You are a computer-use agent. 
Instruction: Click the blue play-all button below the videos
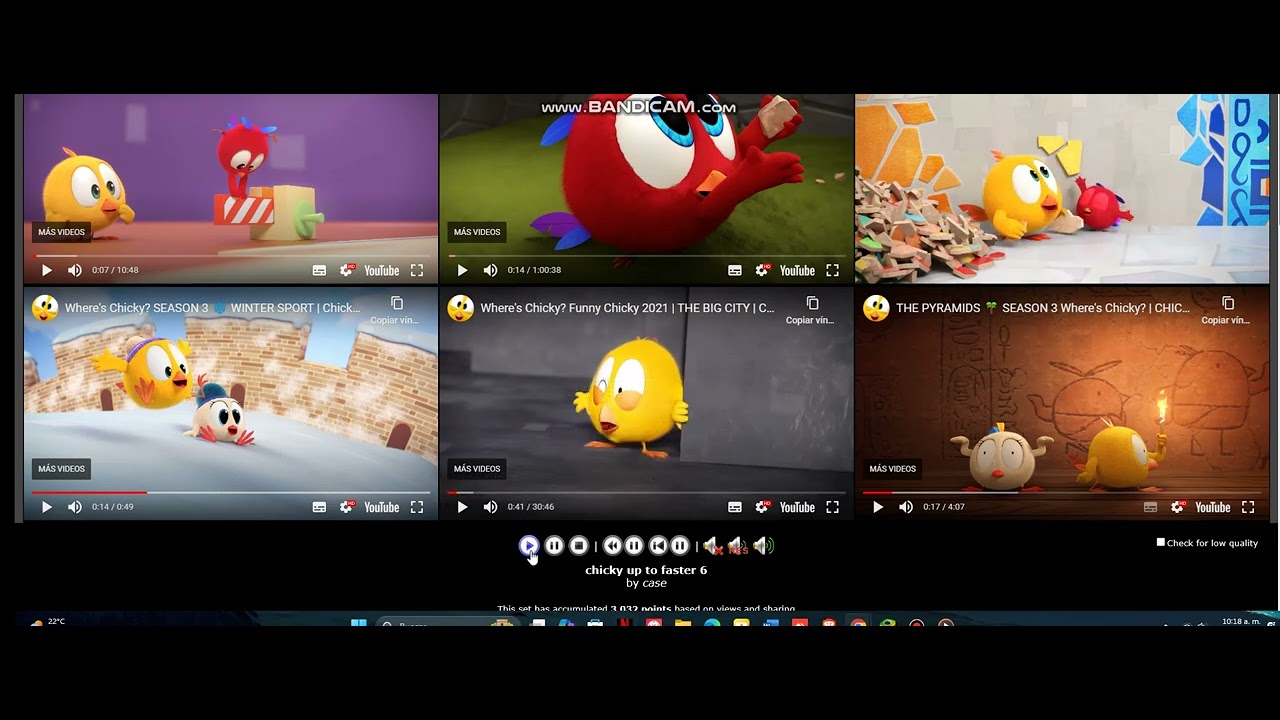point(529,545)
